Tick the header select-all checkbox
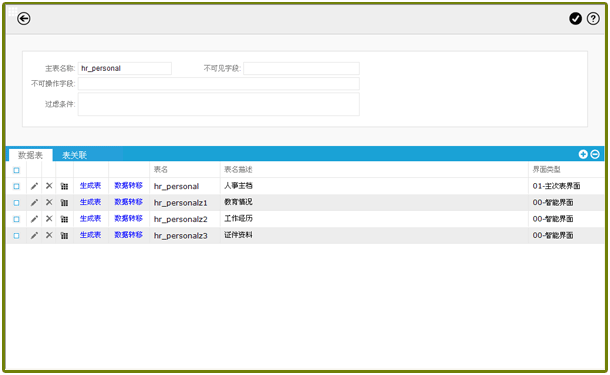The width and height of the screenshot is (610, 375). tap(16, 170)
